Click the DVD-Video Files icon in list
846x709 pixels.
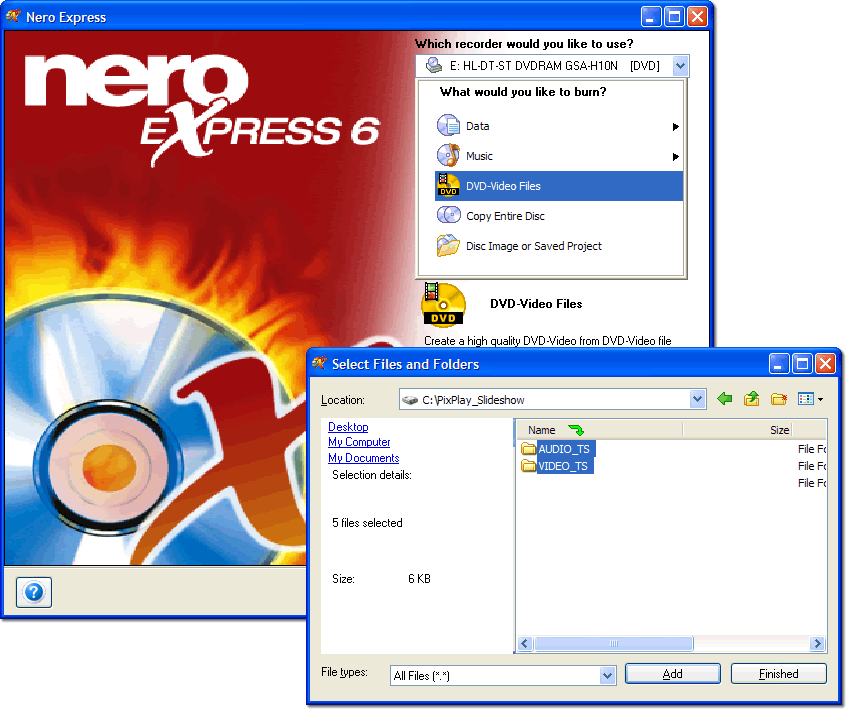(448, 185)
